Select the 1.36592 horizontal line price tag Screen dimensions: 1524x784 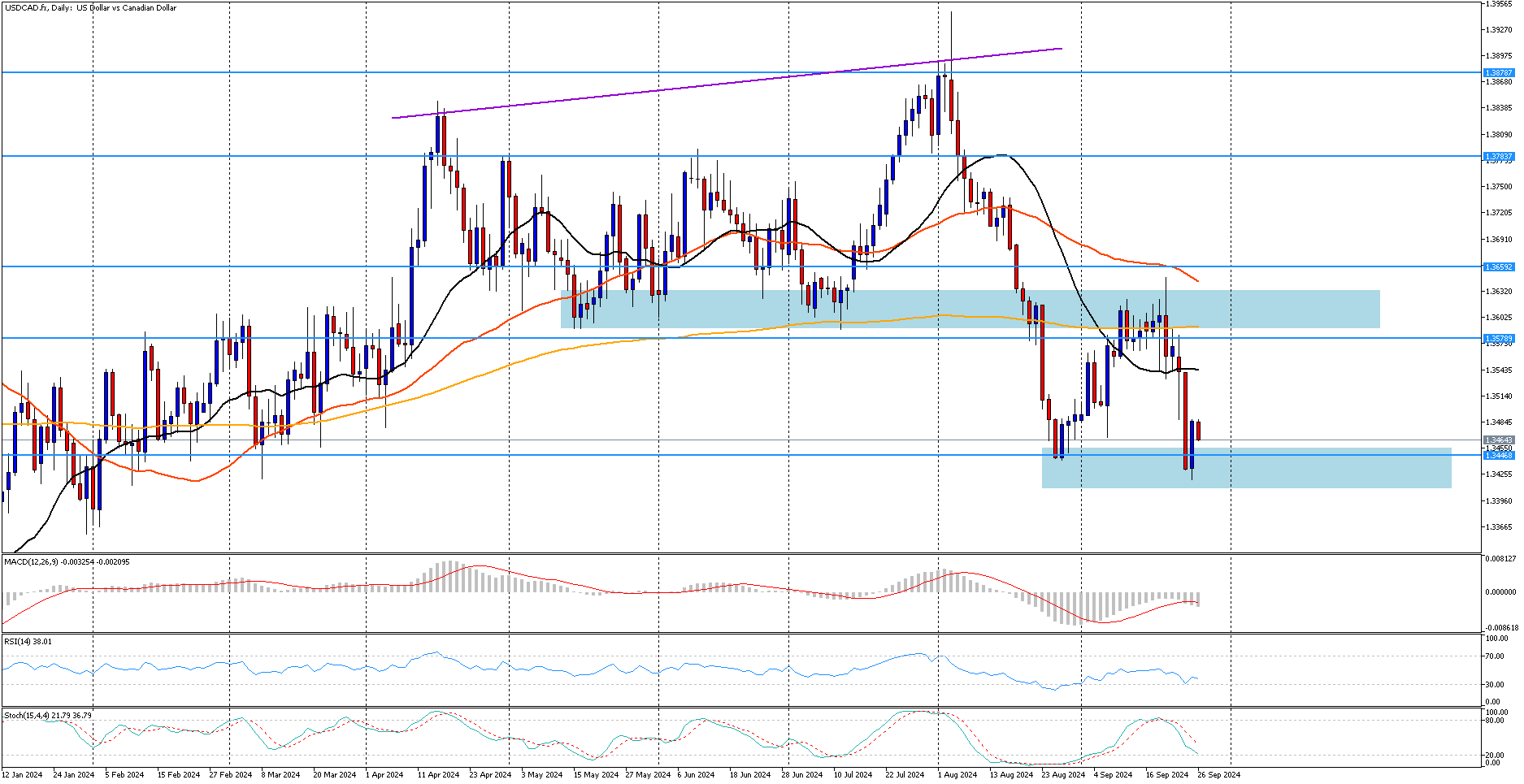pyautogui.click(x=1499, y=267)
